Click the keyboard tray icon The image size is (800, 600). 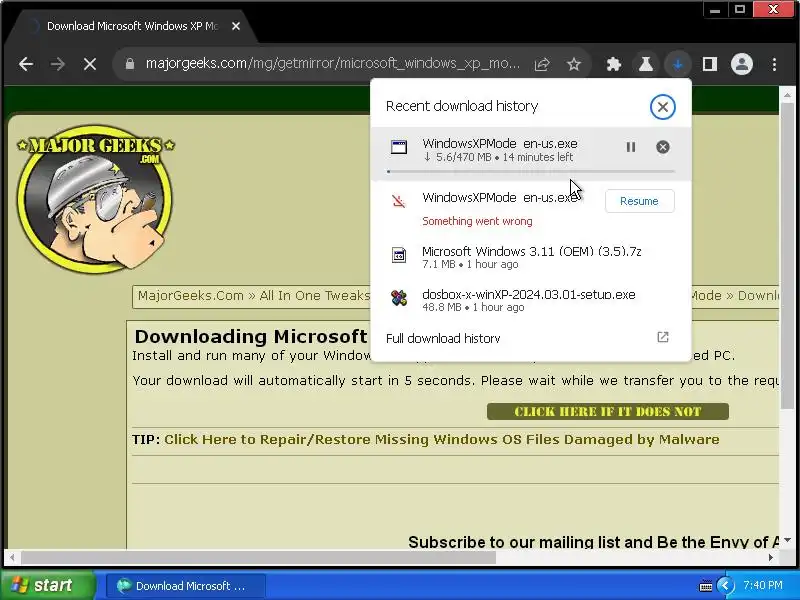[706, 586]
